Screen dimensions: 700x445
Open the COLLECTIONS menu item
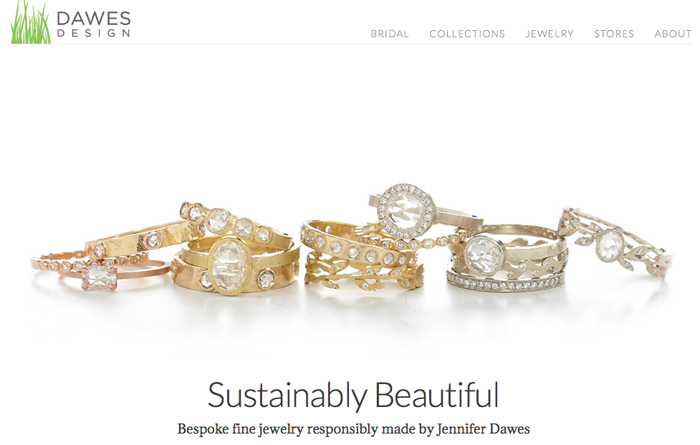pos(467,34)
